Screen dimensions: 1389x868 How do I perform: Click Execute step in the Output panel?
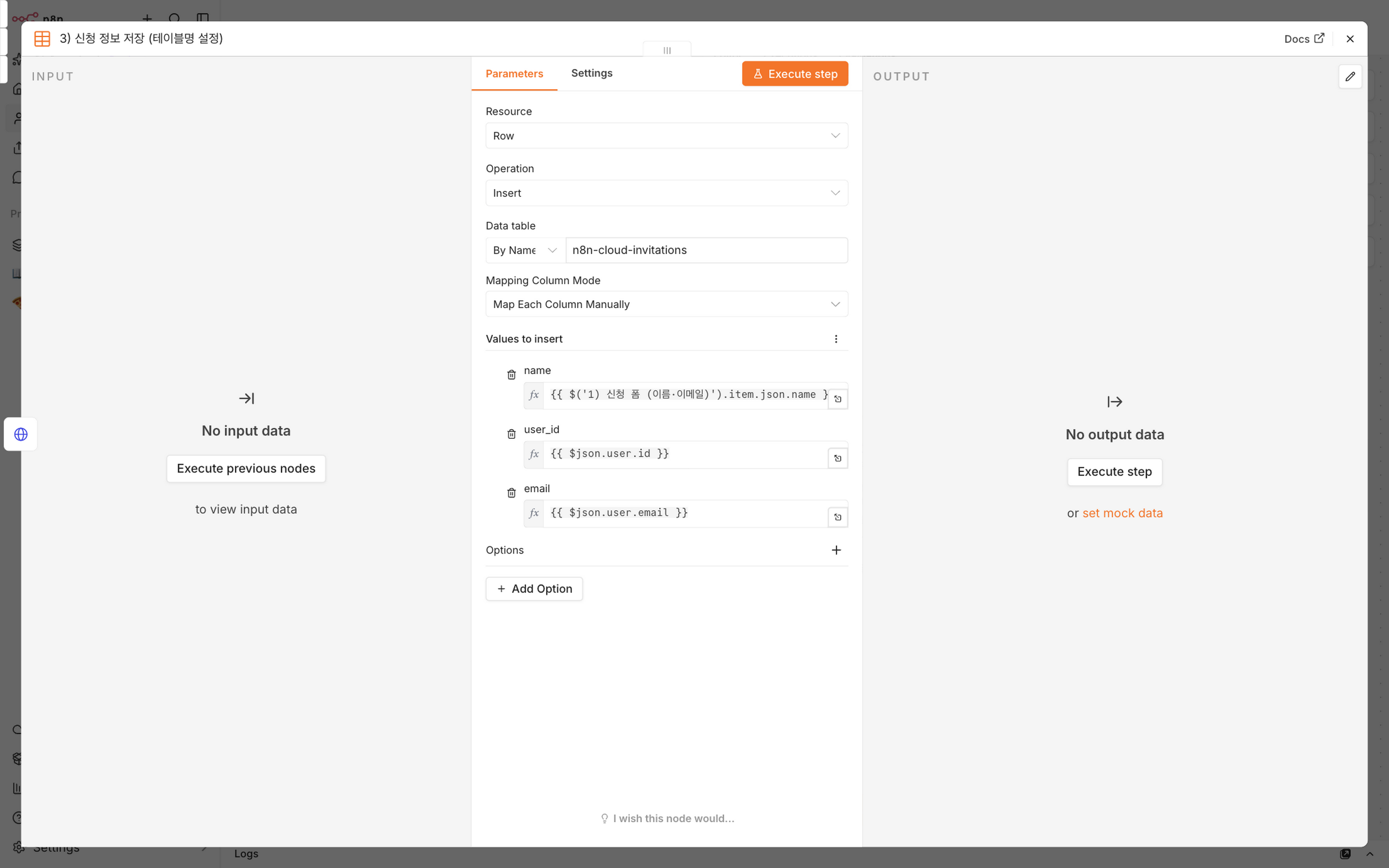click(1114, 472)
